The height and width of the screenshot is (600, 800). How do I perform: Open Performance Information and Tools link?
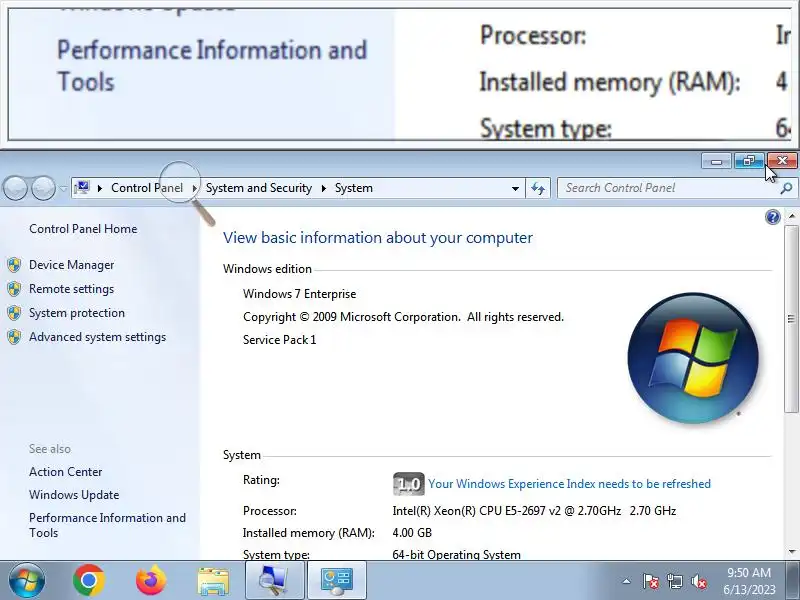click(x=107, y=525)
